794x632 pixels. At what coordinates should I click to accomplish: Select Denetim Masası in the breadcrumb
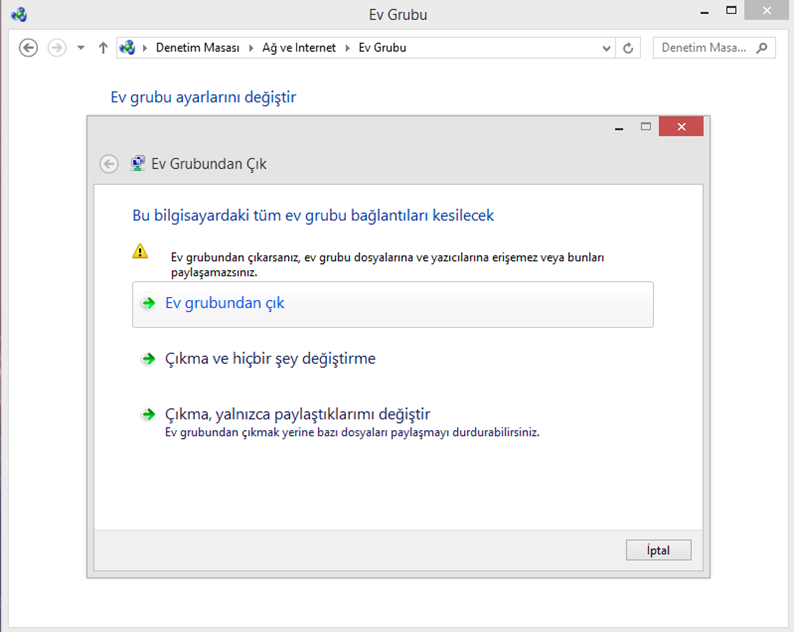click(197, 48)
